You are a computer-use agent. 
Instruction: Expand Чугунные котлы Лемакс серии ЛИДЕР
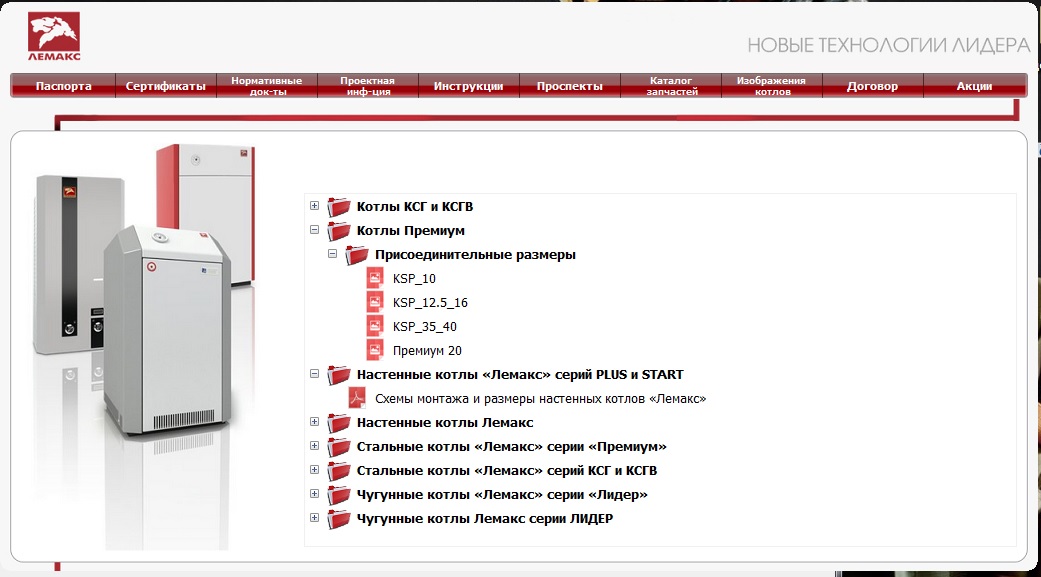(x=315, y=517)
